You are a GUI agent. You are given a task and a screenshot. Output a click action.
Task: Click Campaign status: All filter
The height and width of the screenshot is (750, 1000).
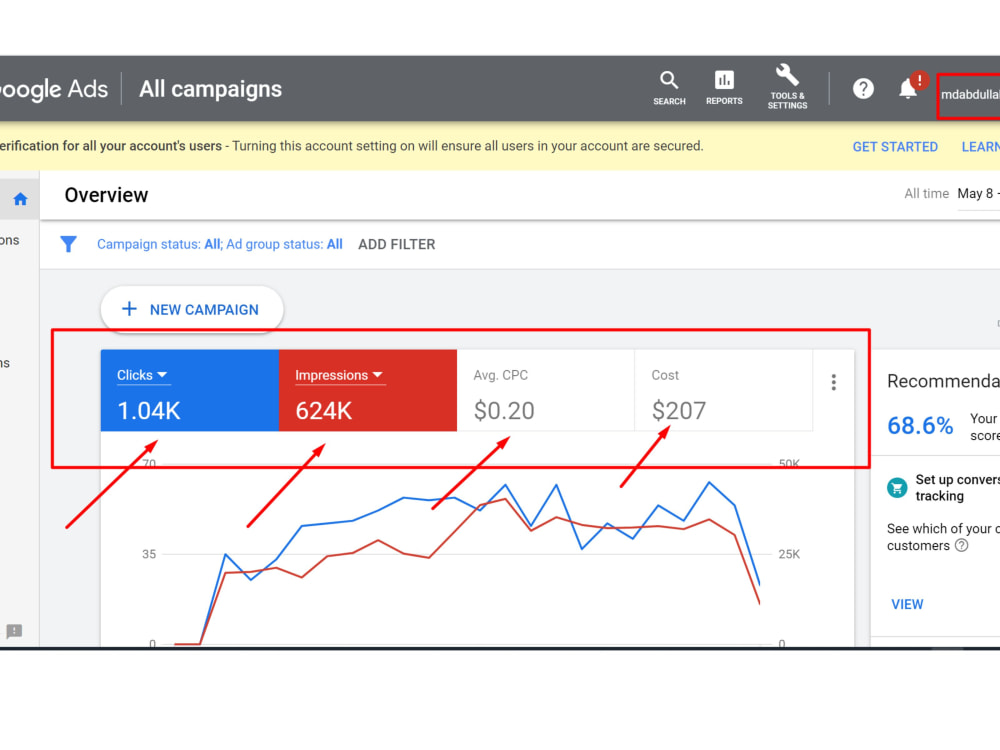[x=158, y=244]
